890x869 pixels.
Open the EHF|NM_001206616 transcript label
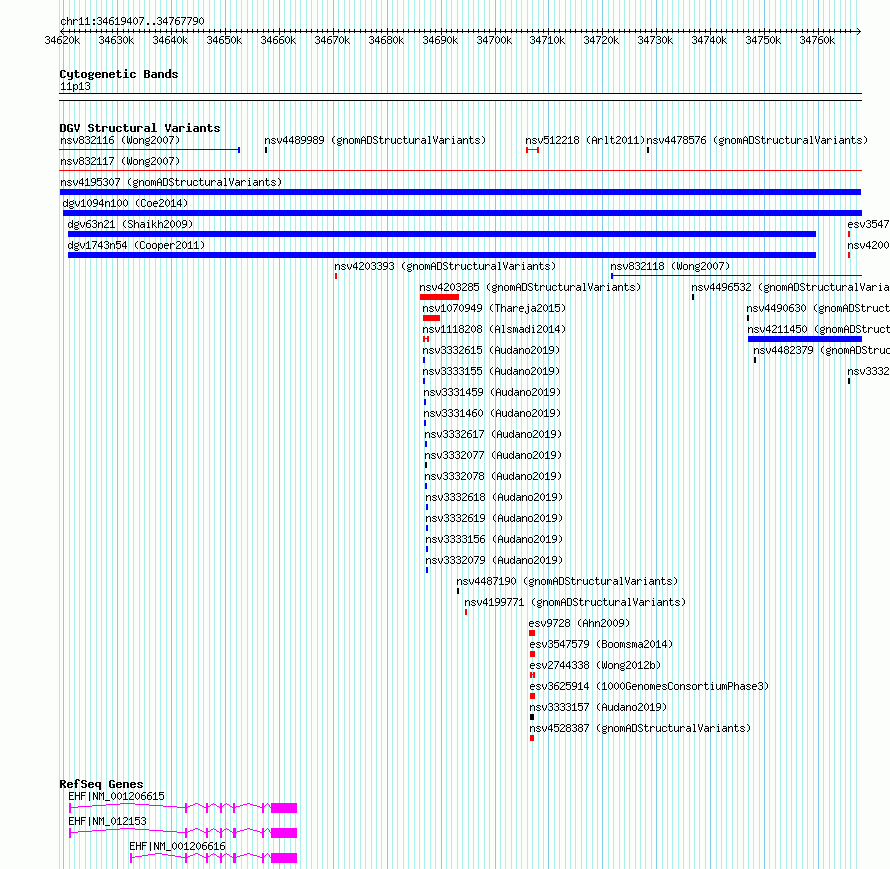[178, 846]
